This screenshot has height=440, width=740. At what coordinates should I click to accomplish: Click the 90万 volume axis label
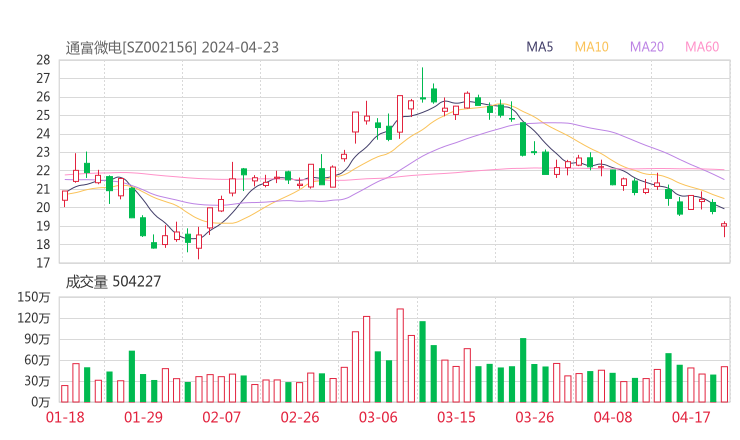coord(37,339)
